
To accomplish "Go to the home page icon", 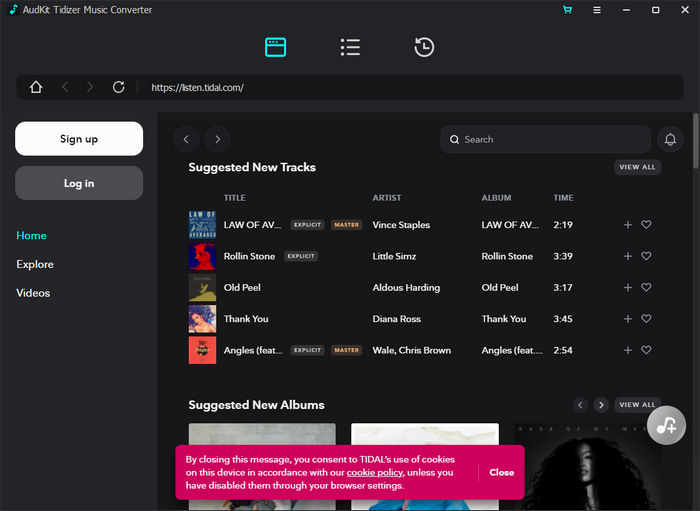I will (36, 87).
